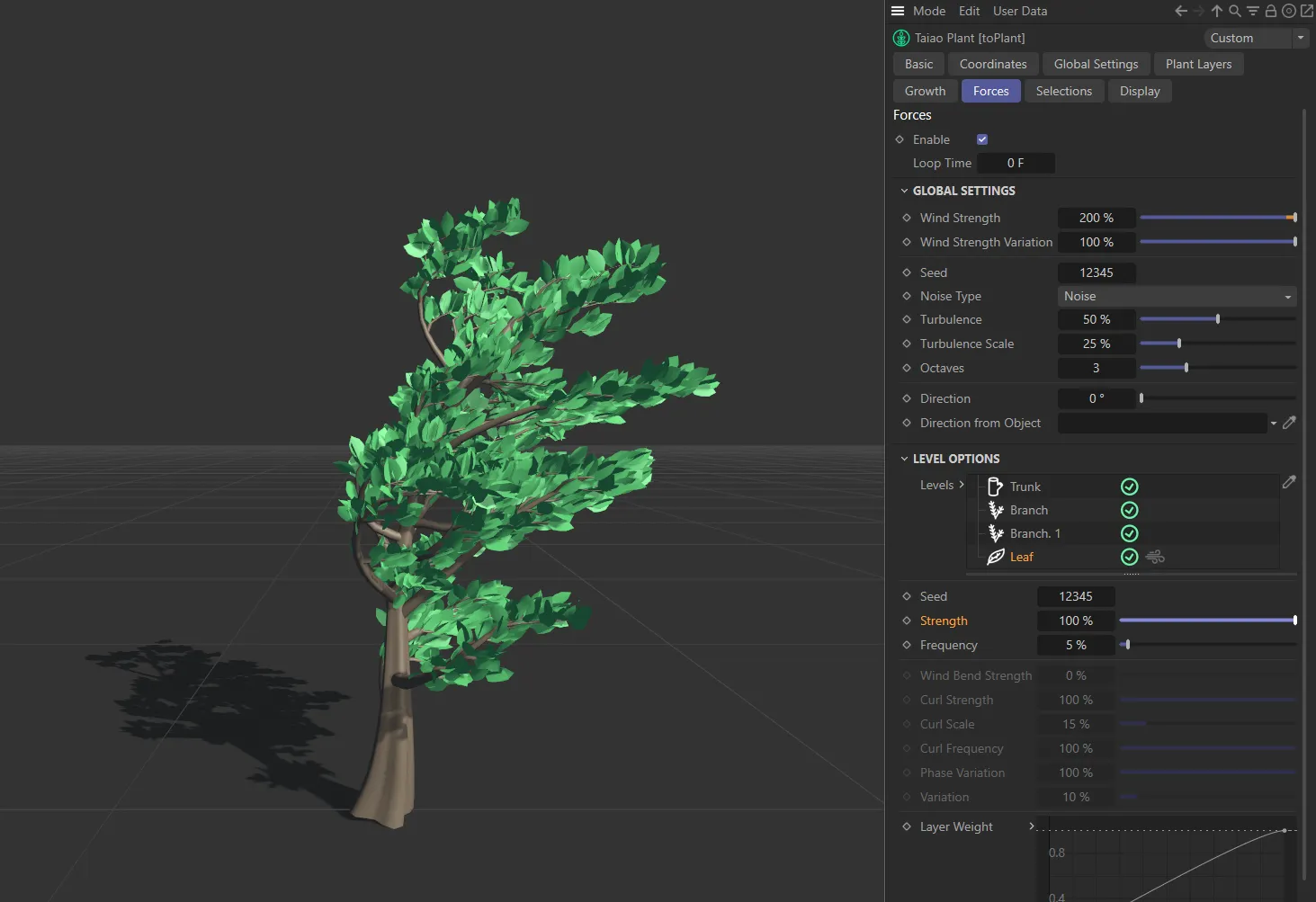Toggle Branch. 1 activation checkmark

[x=1129, y=533]
